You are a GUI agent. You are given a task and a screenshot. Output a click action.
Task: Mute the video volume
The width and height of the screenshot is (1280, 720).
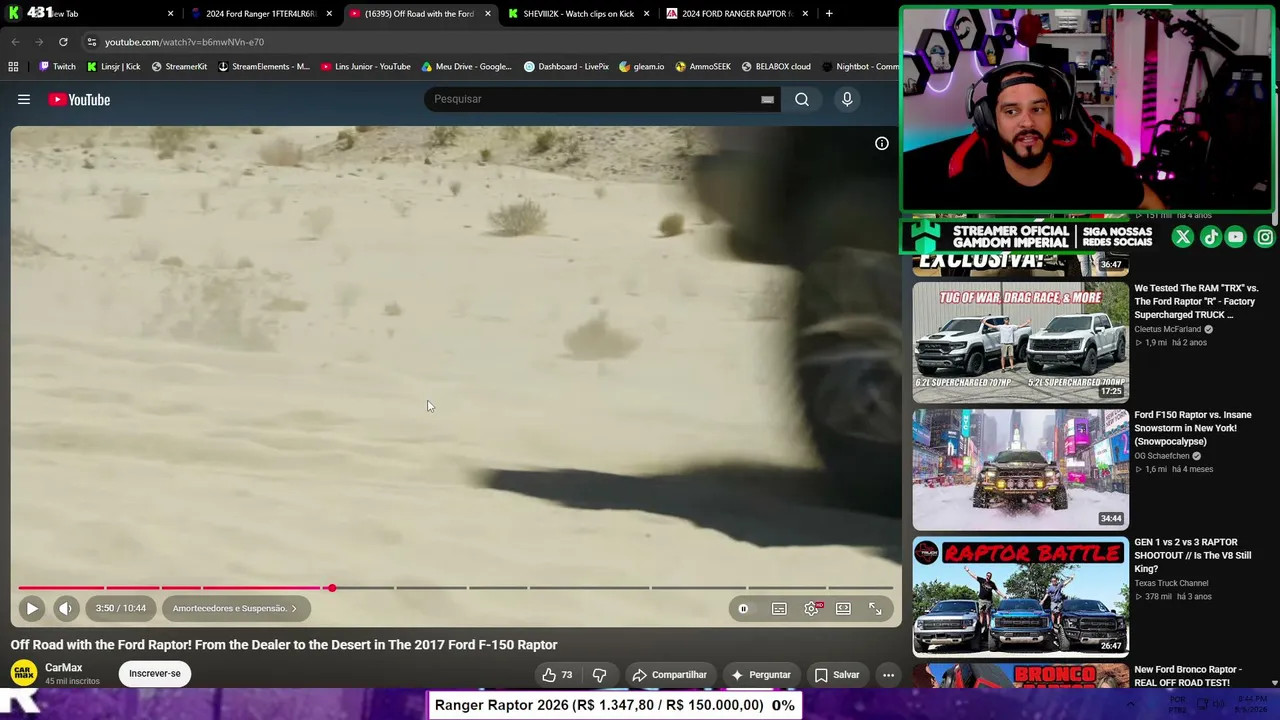pos(65,608)
